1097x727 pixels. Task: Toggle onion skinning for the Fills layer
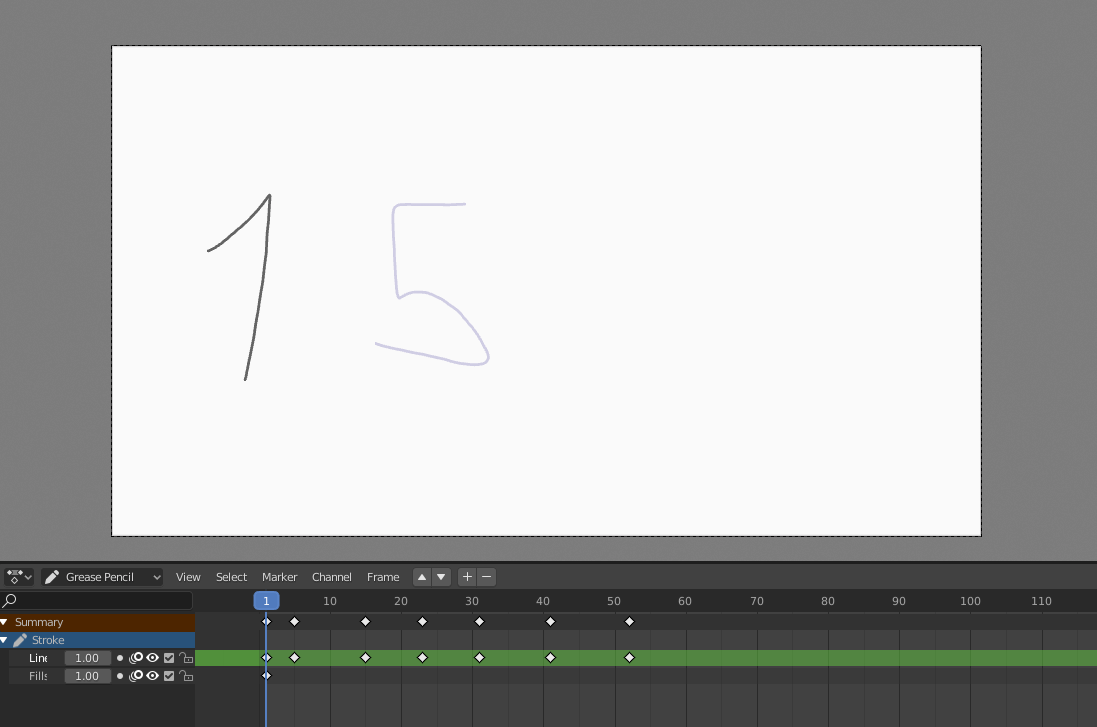(x=136, y=676)
